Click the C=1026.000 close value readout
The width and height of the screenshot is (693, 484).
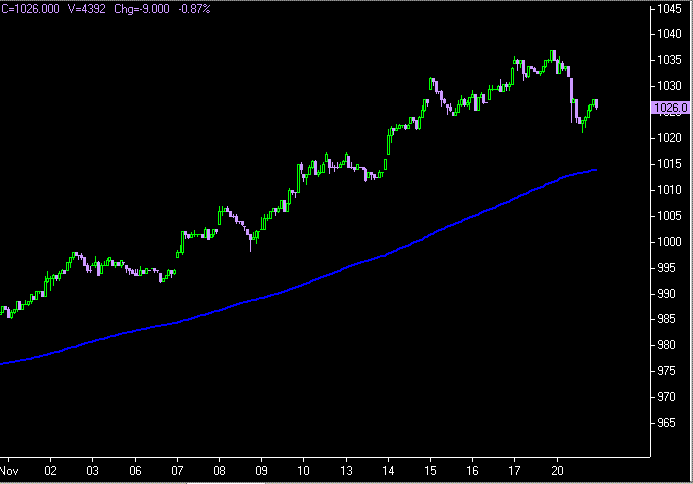[30, 9]
